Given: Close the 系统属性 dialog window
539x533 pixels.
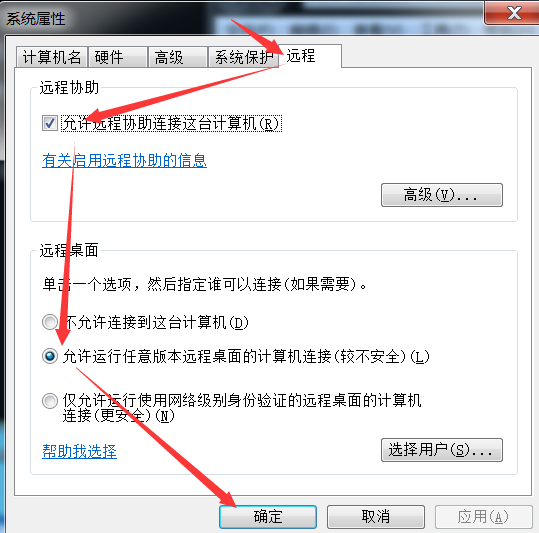Looking at the screenshot, I should pyautogui.click(x=512, y=13).
